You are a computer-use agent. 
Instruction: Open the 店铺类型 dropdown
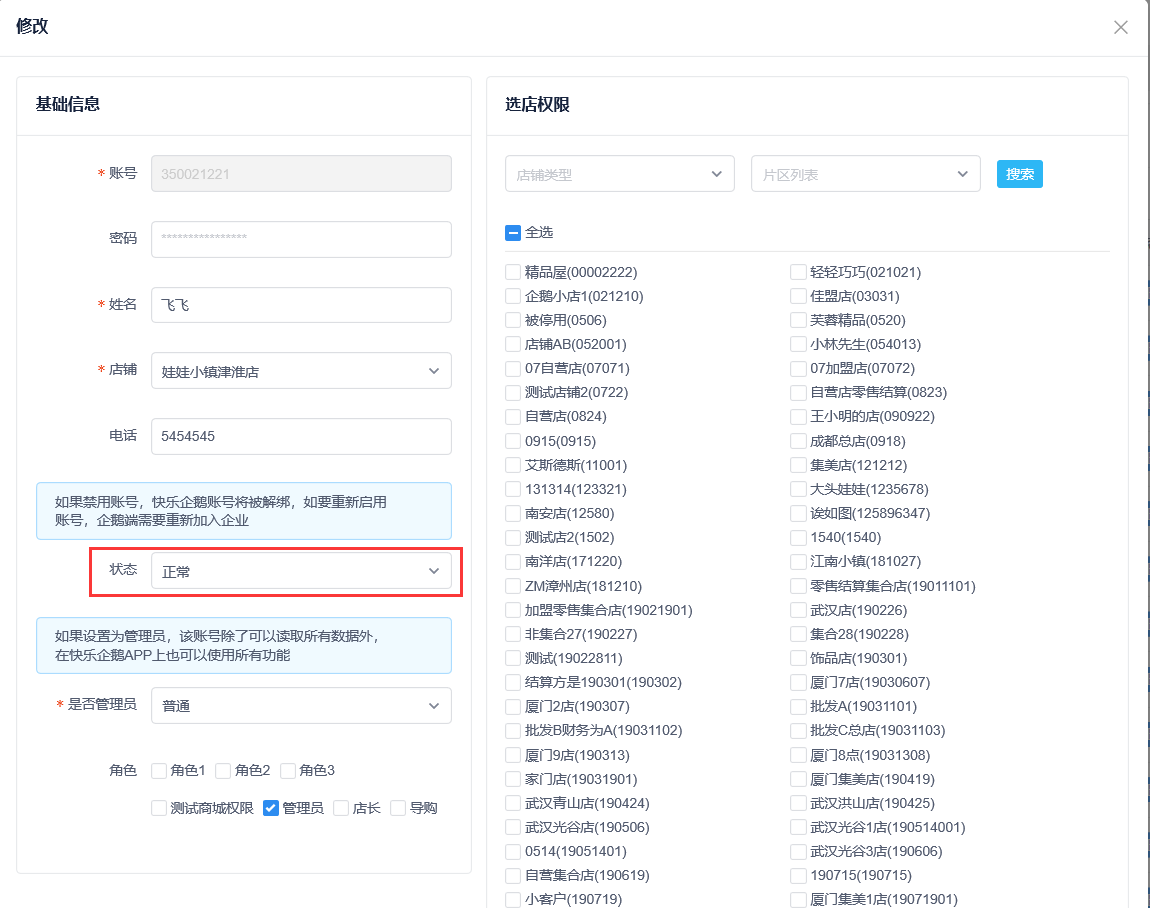point(620,174)
